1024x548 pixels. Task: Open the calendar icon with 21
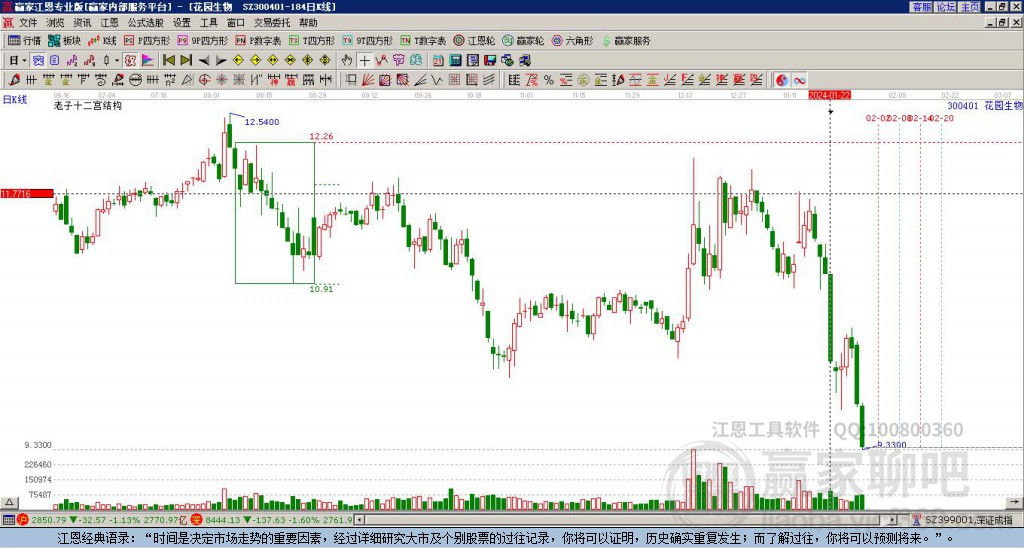[x=438, y=61]
